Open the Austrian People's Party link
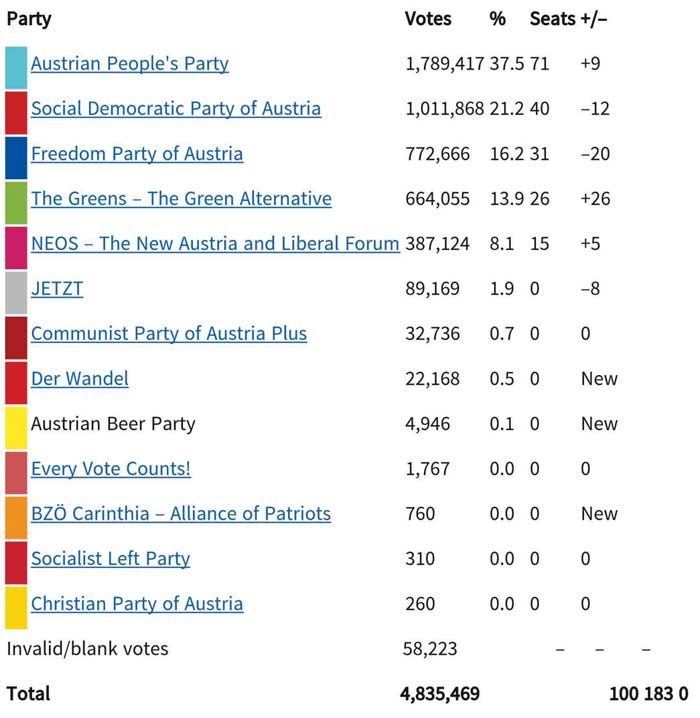The image size is (700, 718). [130, 64]
